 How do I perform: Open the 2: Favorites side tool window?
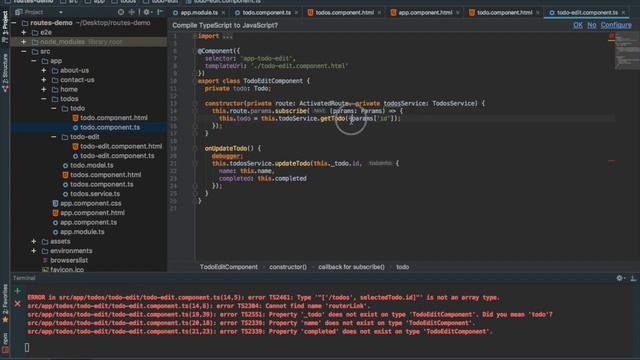click(5, 303)
